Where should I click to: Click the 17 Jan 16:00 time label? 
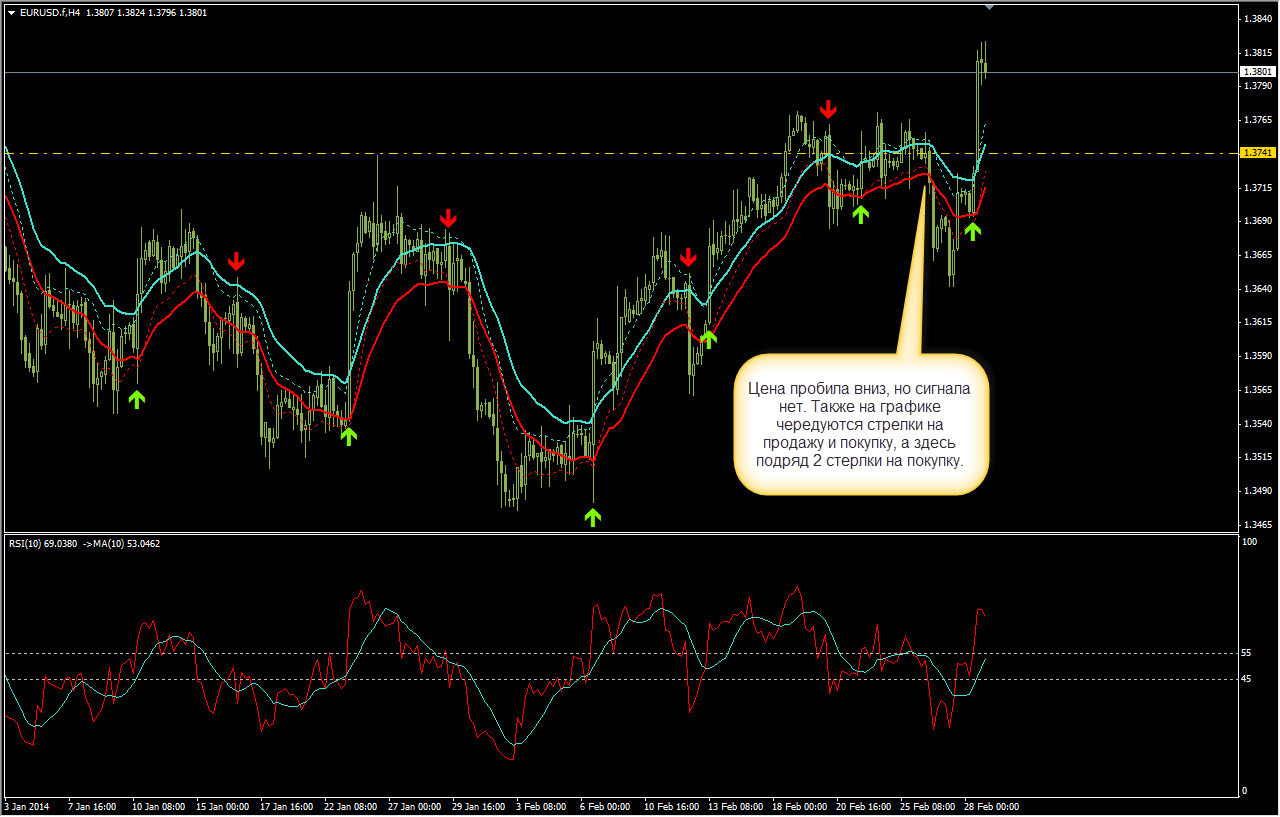[x=287, y=806]
